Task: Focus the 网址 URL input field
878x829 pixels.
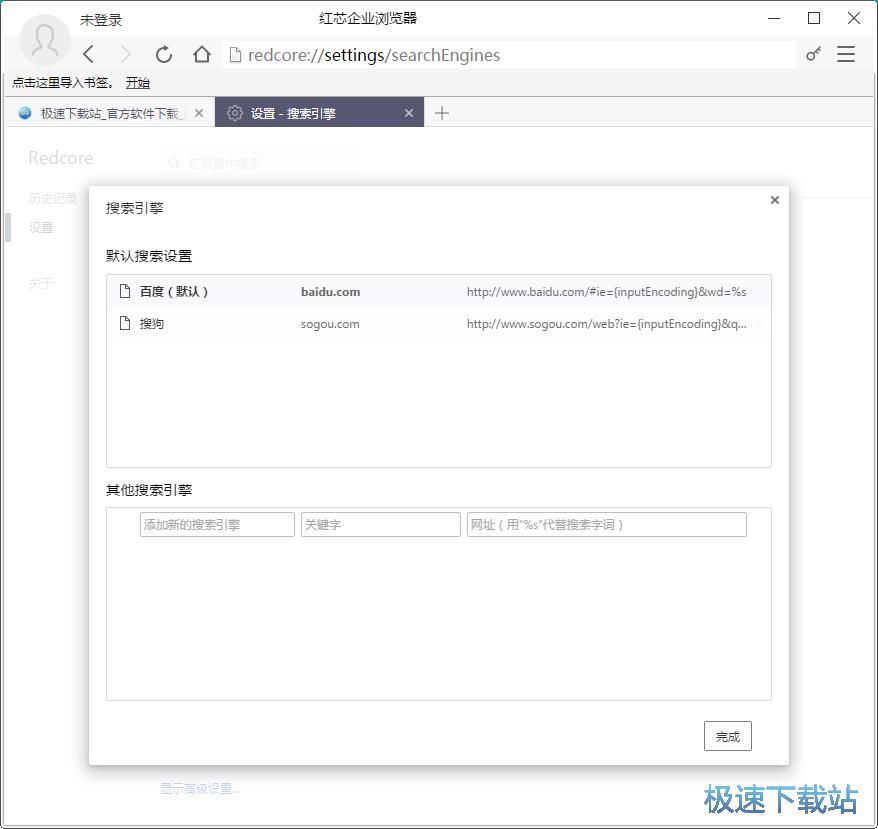Action: pos(606,524)
